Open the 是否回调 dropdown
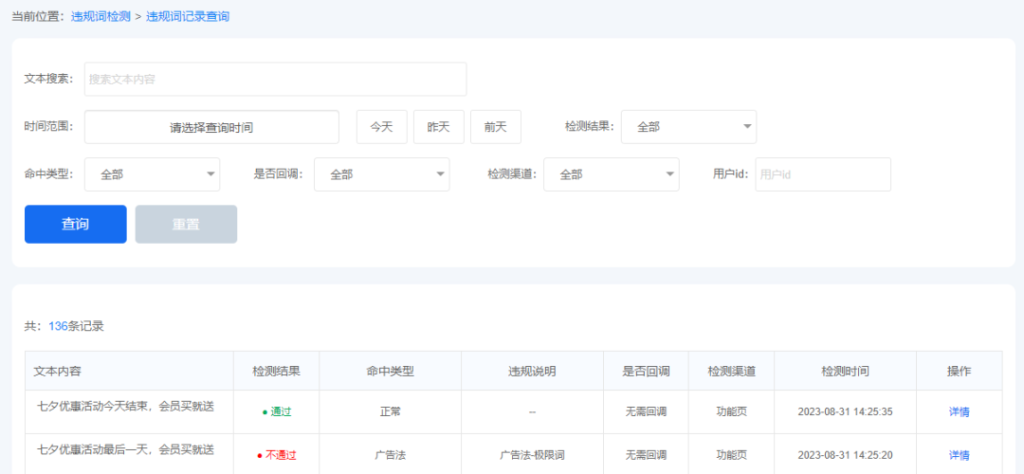The width and height of the screenshot is (1024, 474). pyautogui.click(x=382, y=174)
